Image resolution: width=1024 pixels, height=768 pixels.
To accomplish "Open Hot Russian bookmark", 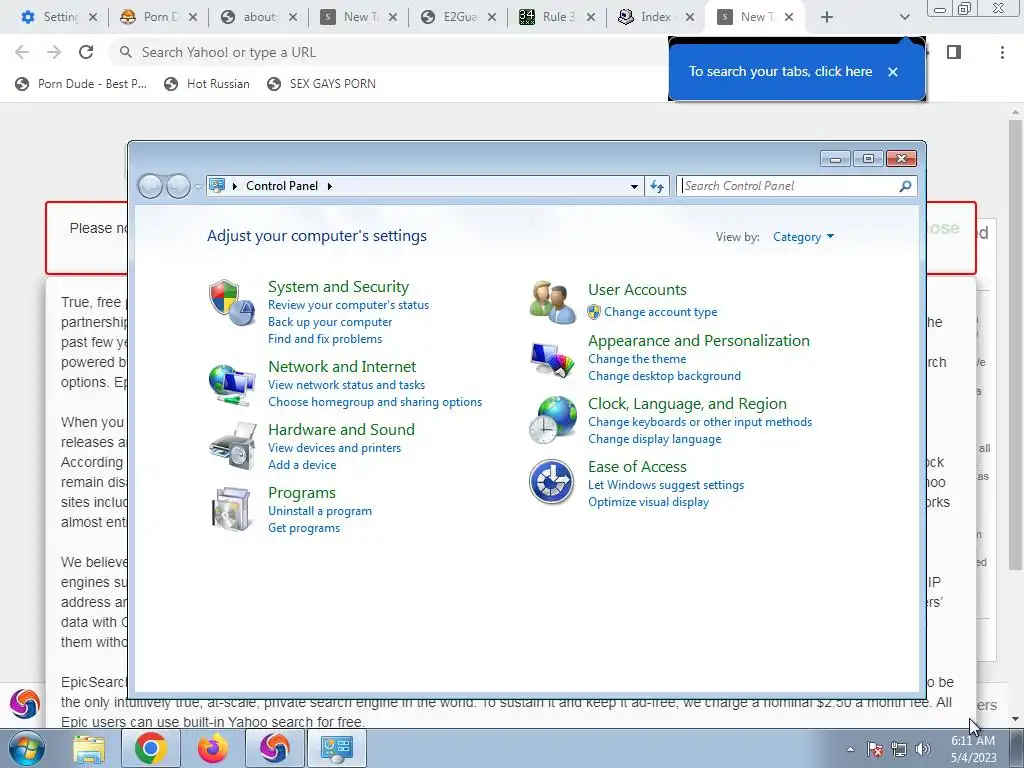I will click(x=207, y=84).
